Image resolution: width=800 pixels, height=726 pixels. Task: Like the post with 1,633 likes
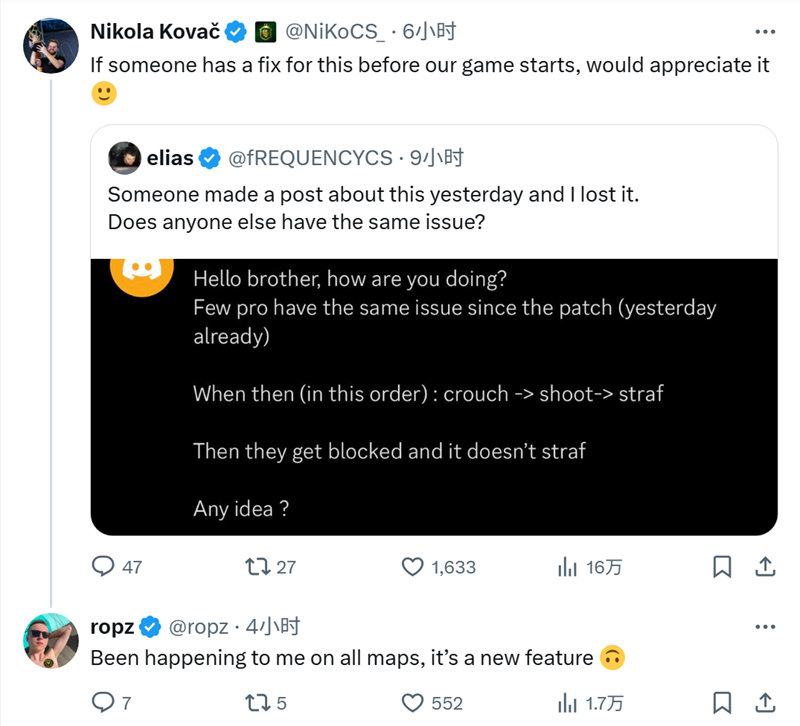[412, 567]
